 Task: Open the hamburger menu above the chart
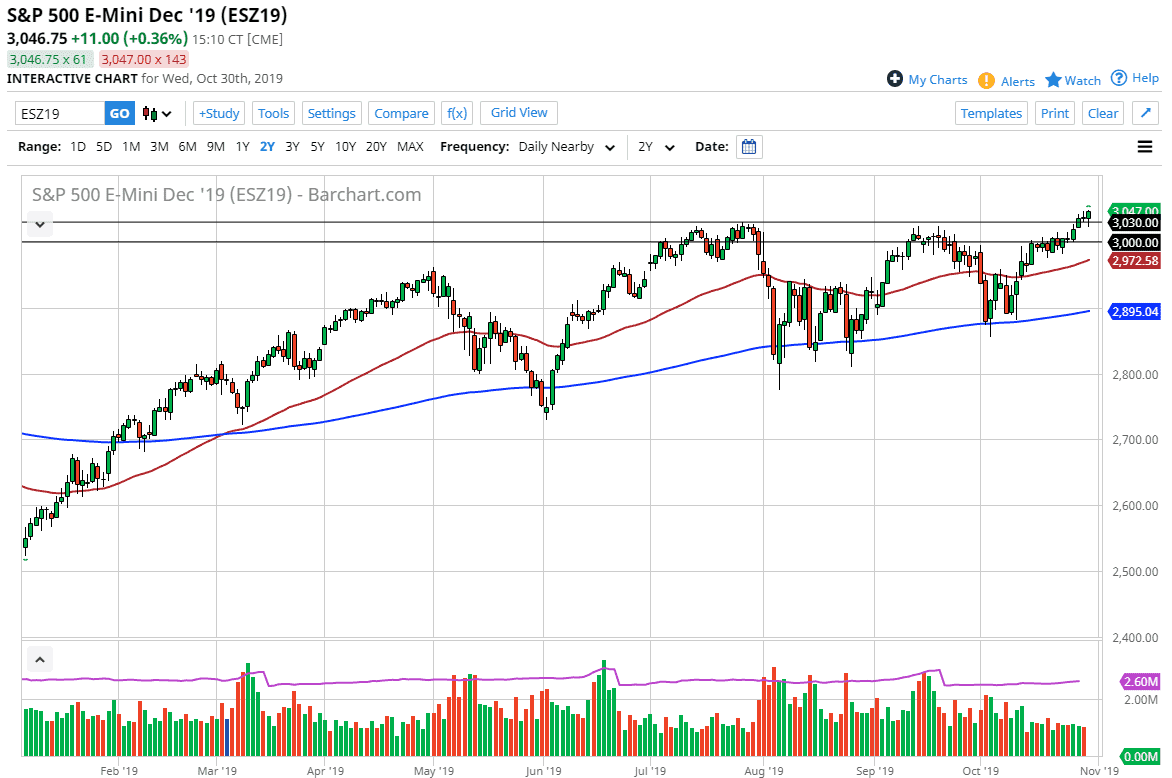coord(1143,146)
